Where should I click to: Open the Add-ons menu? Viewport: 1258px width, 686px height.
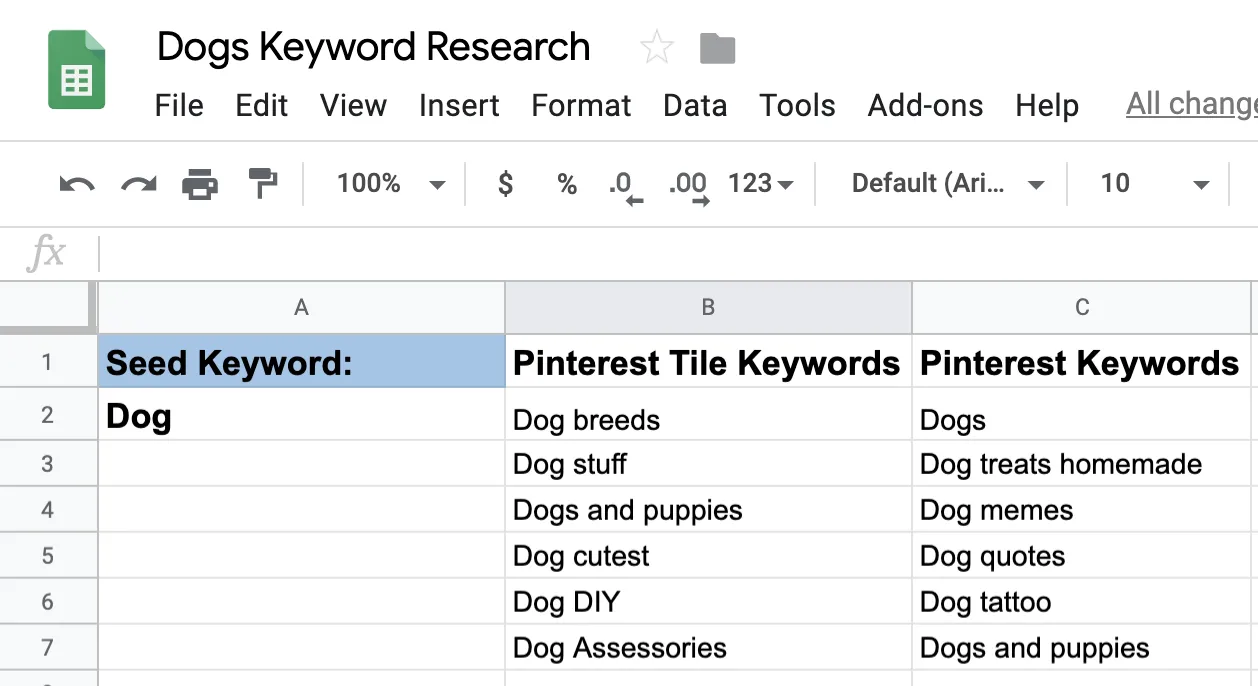tap(925, 106)
